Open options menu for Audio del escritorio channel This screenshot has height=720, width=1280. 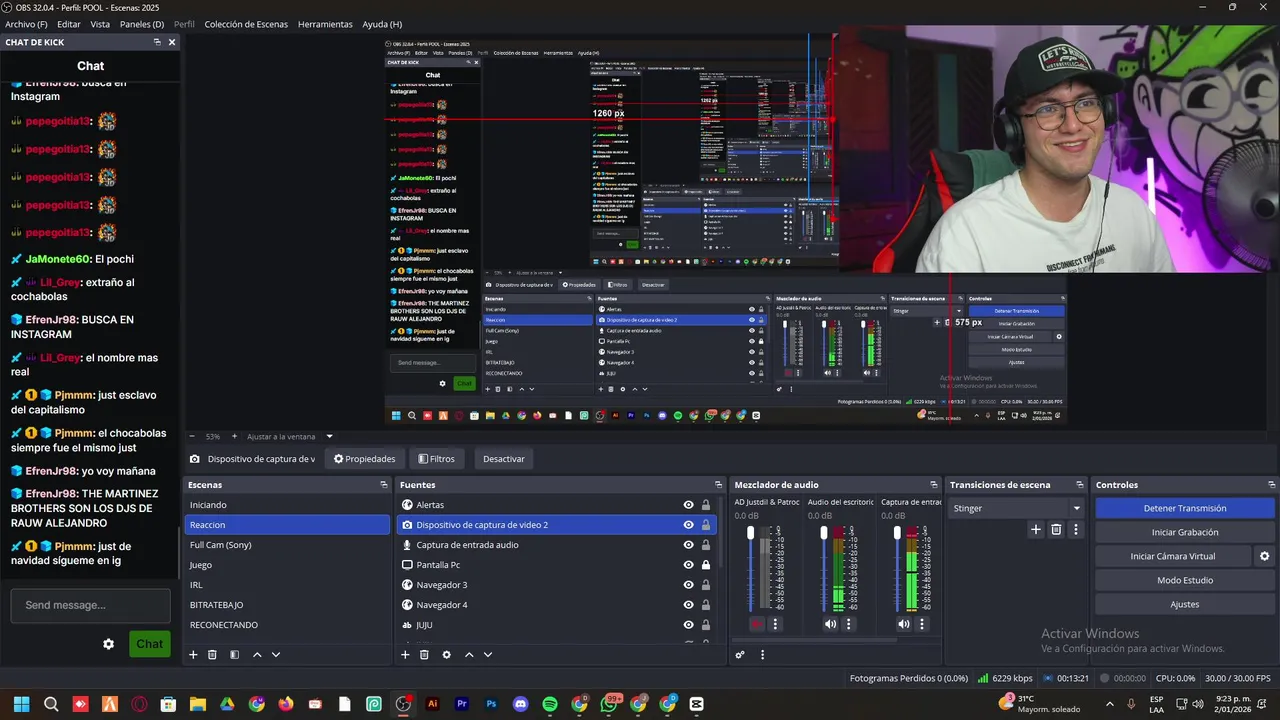click(x=849, y=624)
